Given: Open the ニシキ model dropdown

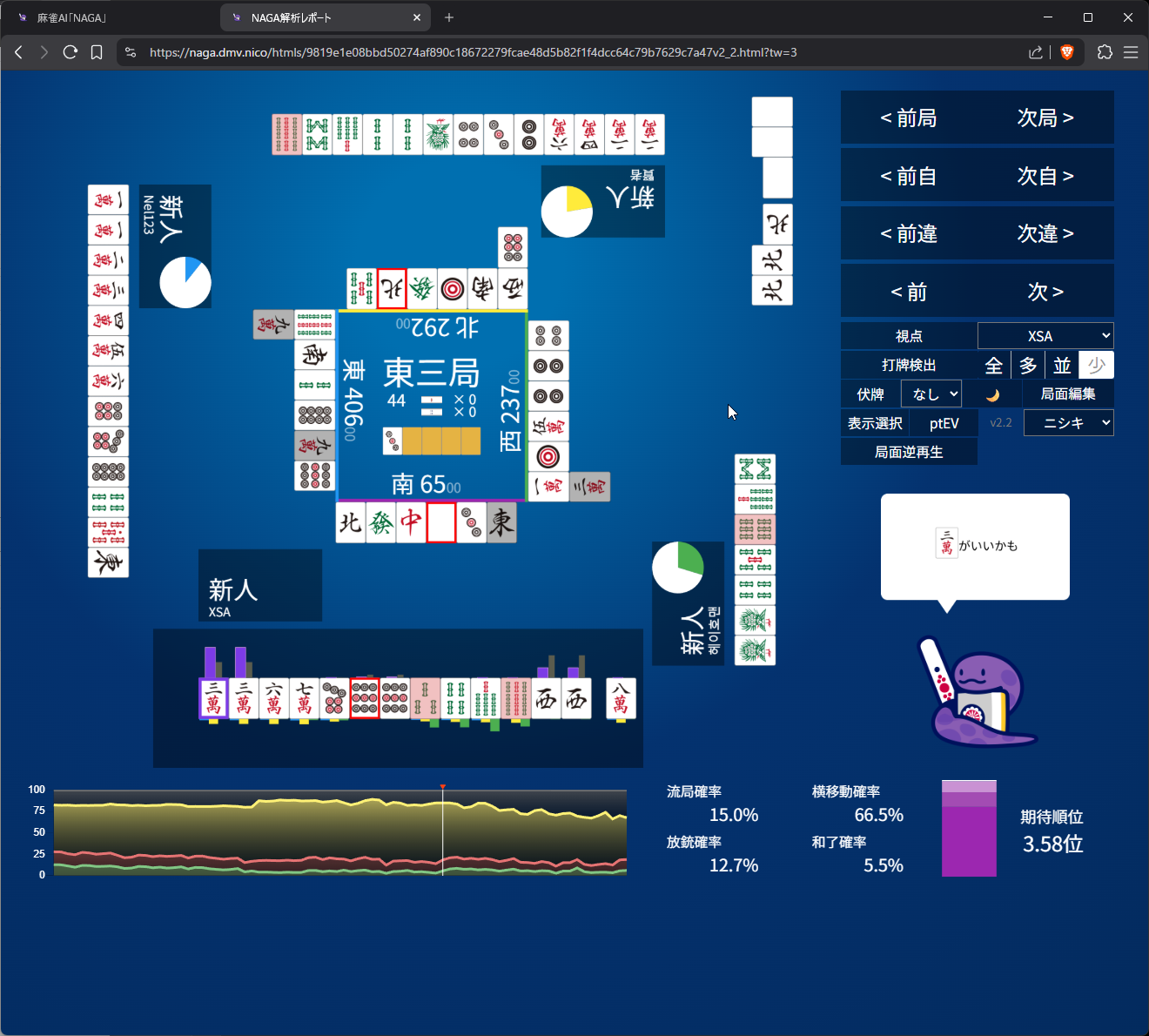Looking at the screenshot, I should 1068,423.
